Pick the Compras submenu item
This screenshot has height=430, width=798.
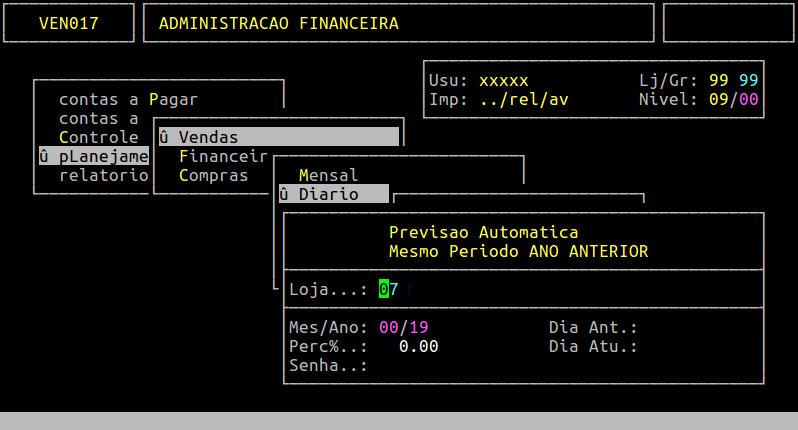[213, 175]
